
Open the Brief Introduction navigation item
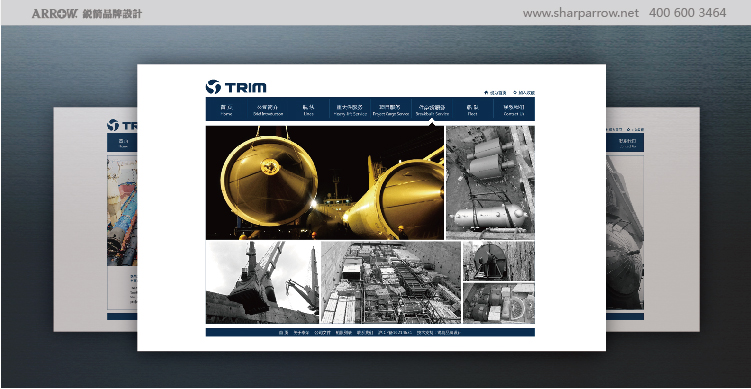pos(267,110)
